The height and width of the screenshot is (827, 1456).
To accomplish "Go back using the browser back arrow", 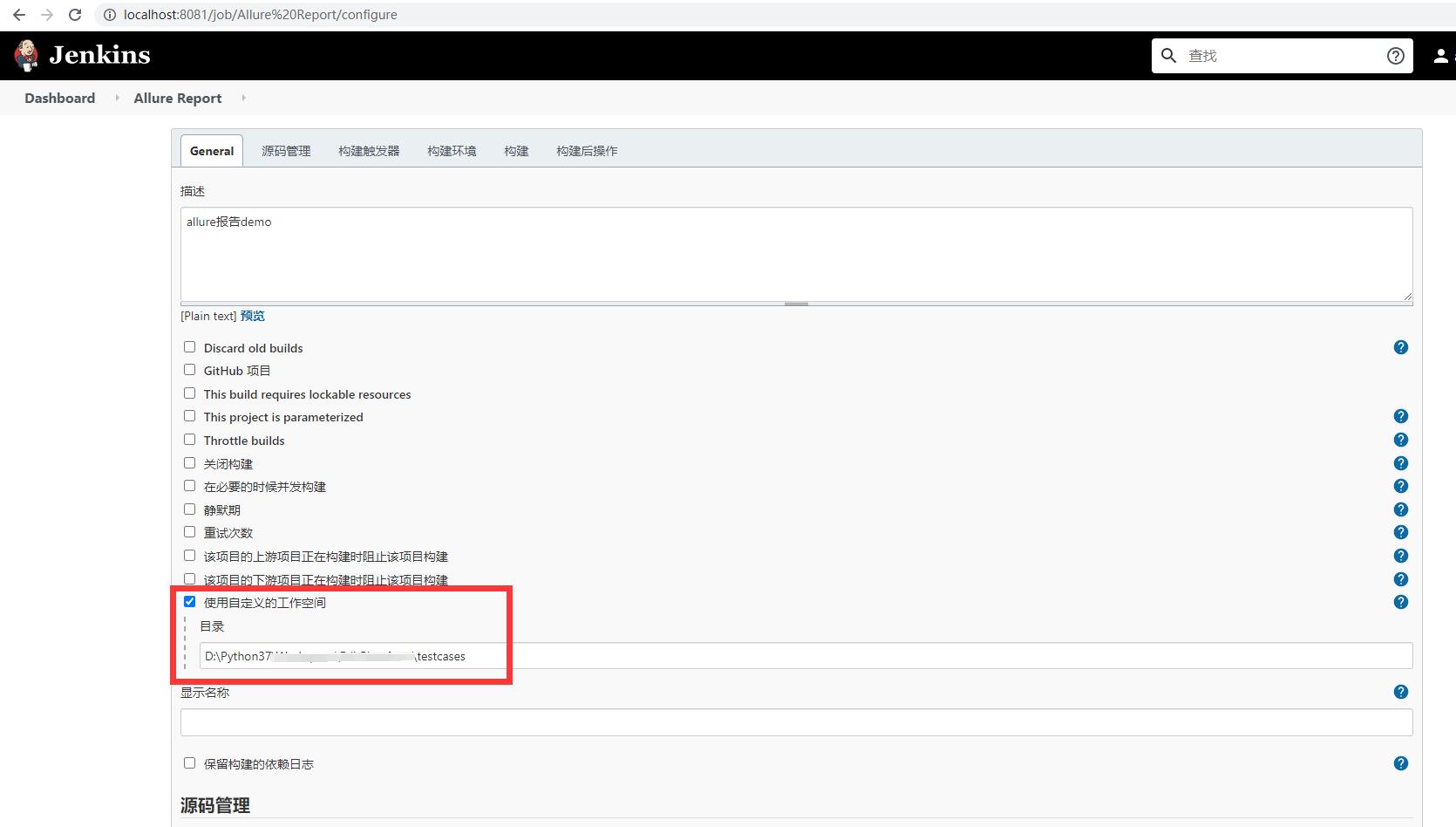I will pos(19,15).
